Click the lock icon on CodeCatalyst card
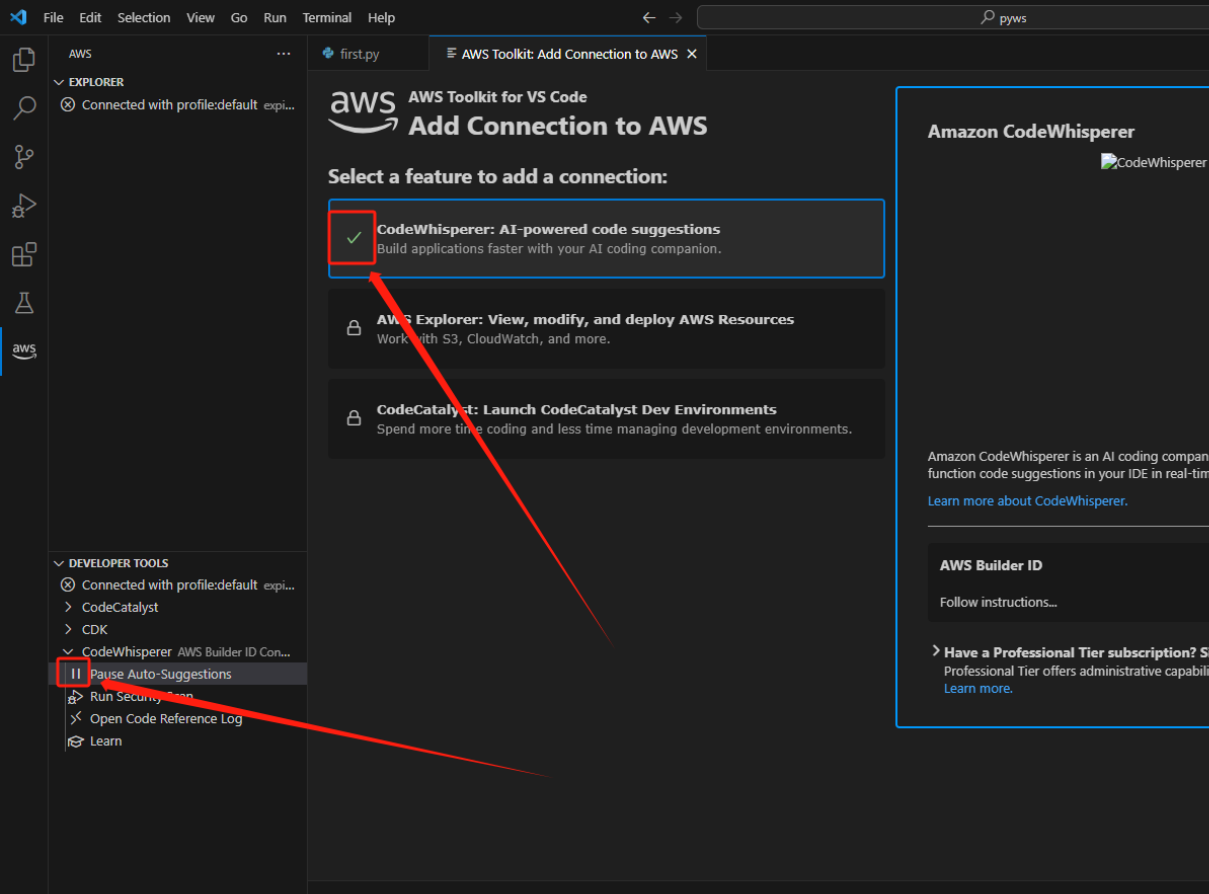This screenshot has width=1209, height=894. 353,418
